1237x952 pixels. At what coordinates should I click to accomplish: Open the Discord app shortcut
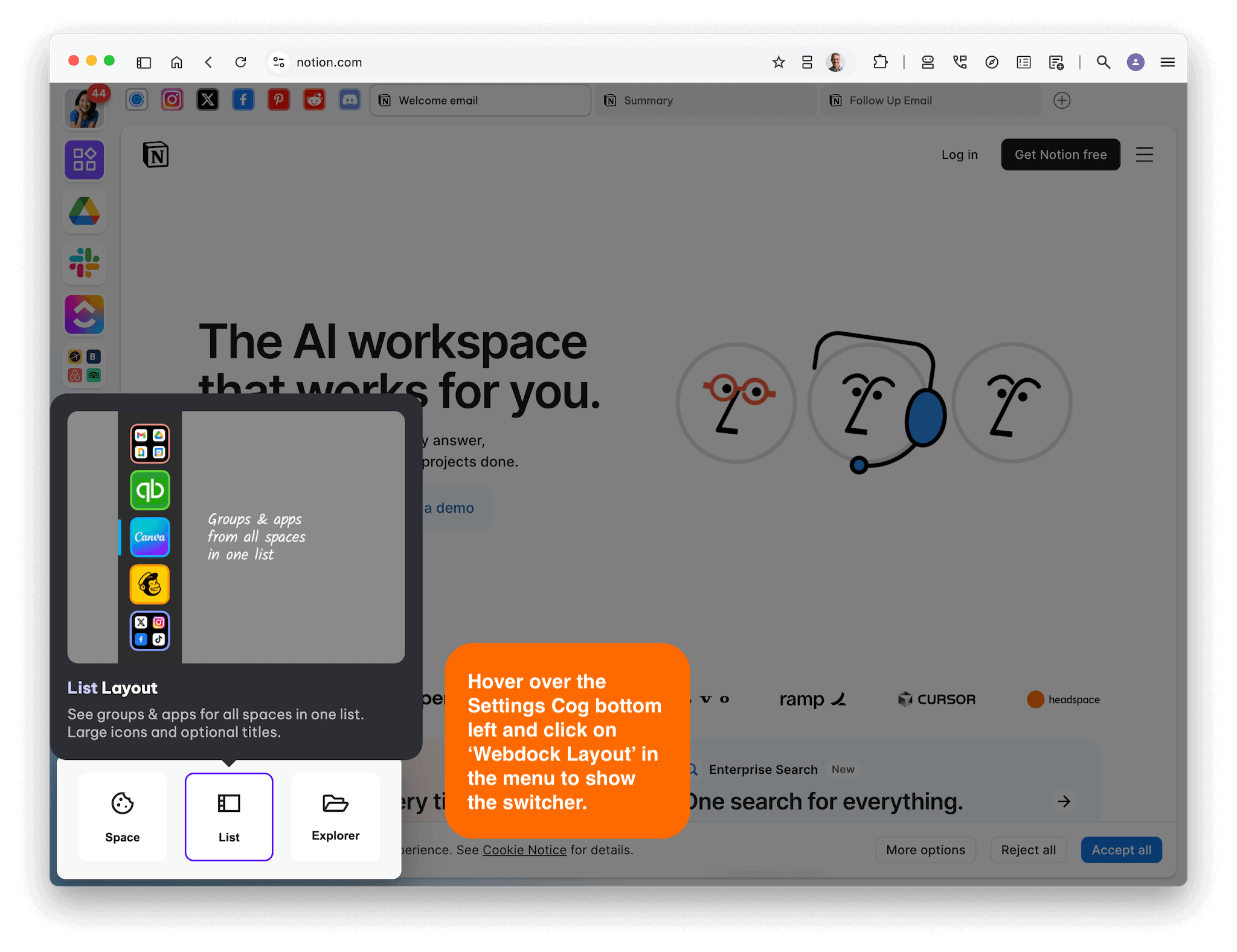pyautogui.click(x=350, y=100)
